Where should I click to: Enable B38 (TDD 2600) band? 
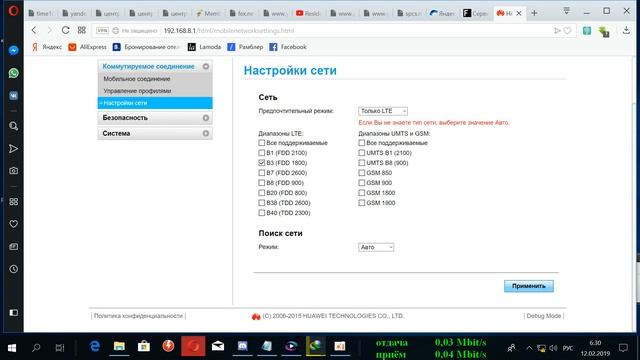coord(262,202)
